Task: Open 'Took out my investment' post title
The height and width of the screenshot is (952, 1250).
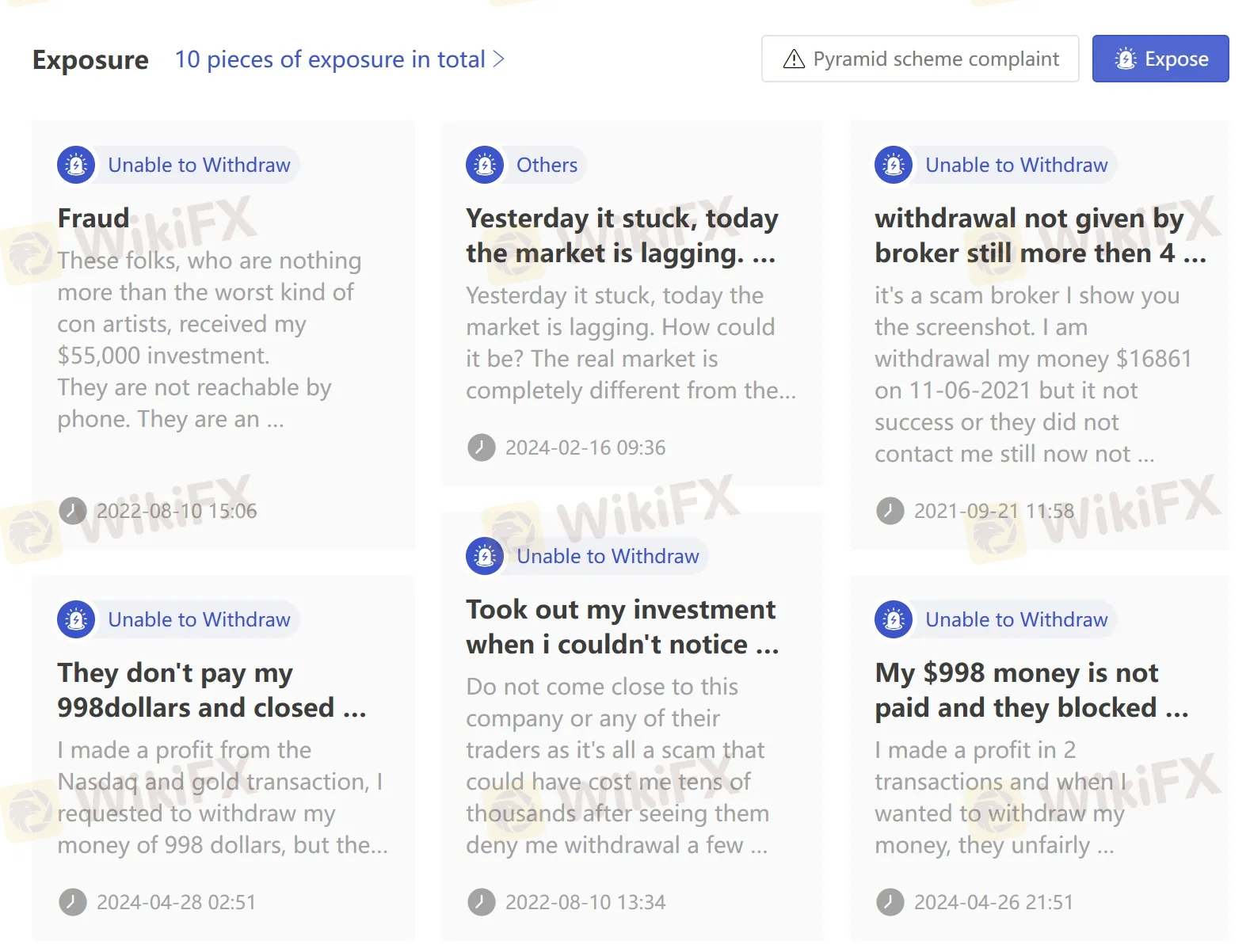Action: point(622,626)
